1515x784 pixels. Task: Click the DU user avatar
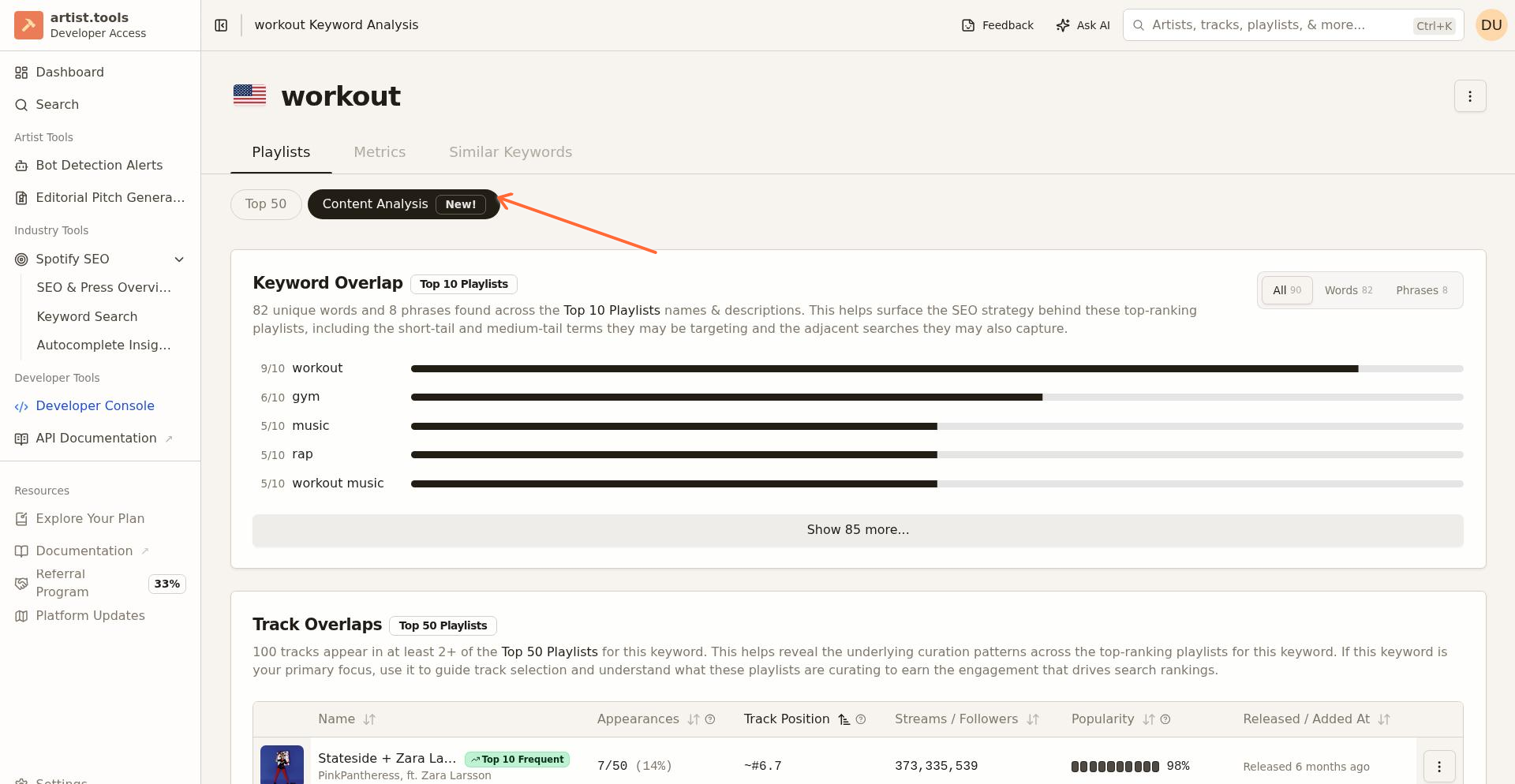point(1491,25)
